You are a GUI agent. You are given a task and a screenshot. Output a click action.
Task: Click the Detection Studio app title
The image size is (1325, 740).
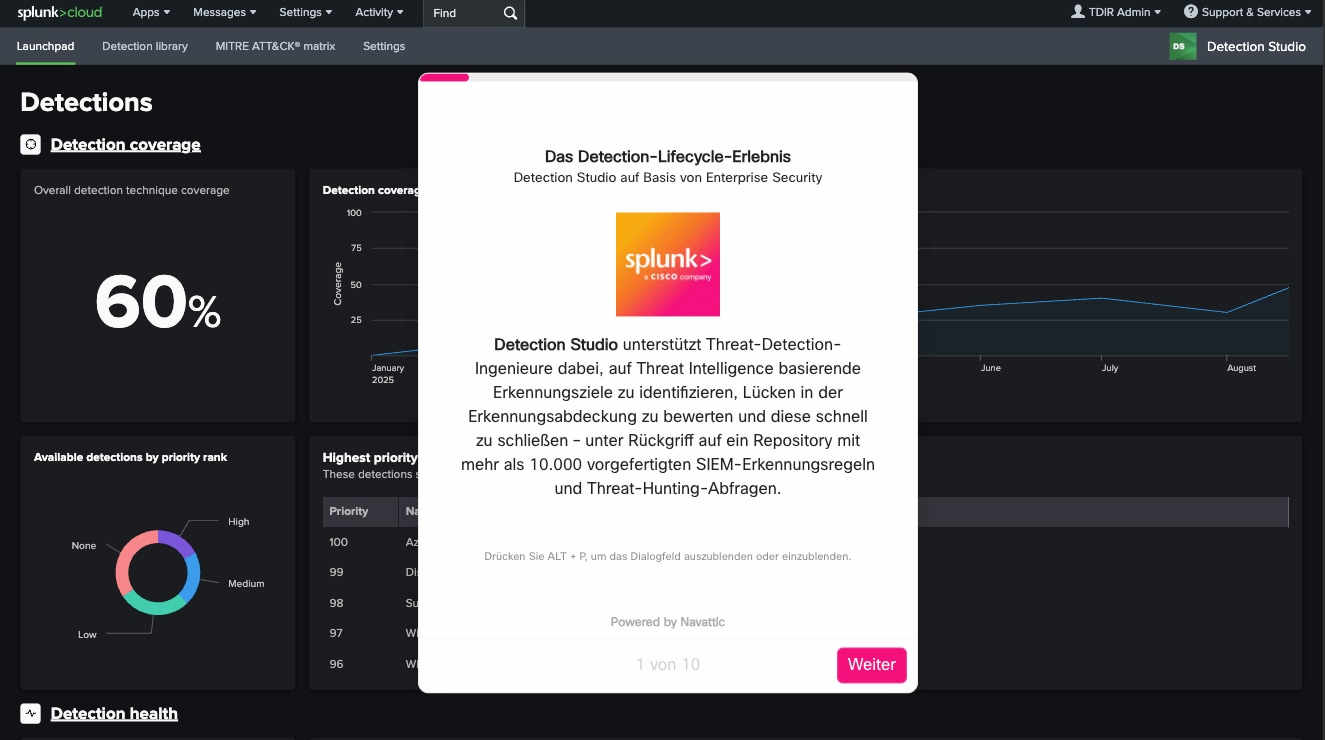tap(1256, 46)
